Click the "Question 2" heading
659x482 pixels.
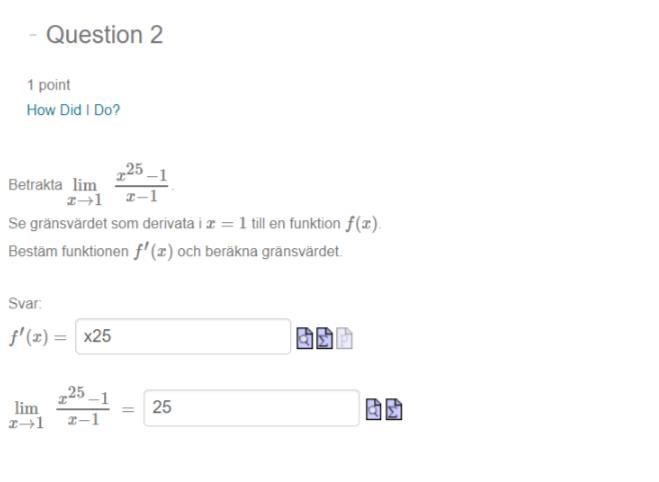[x=104, y=35]
